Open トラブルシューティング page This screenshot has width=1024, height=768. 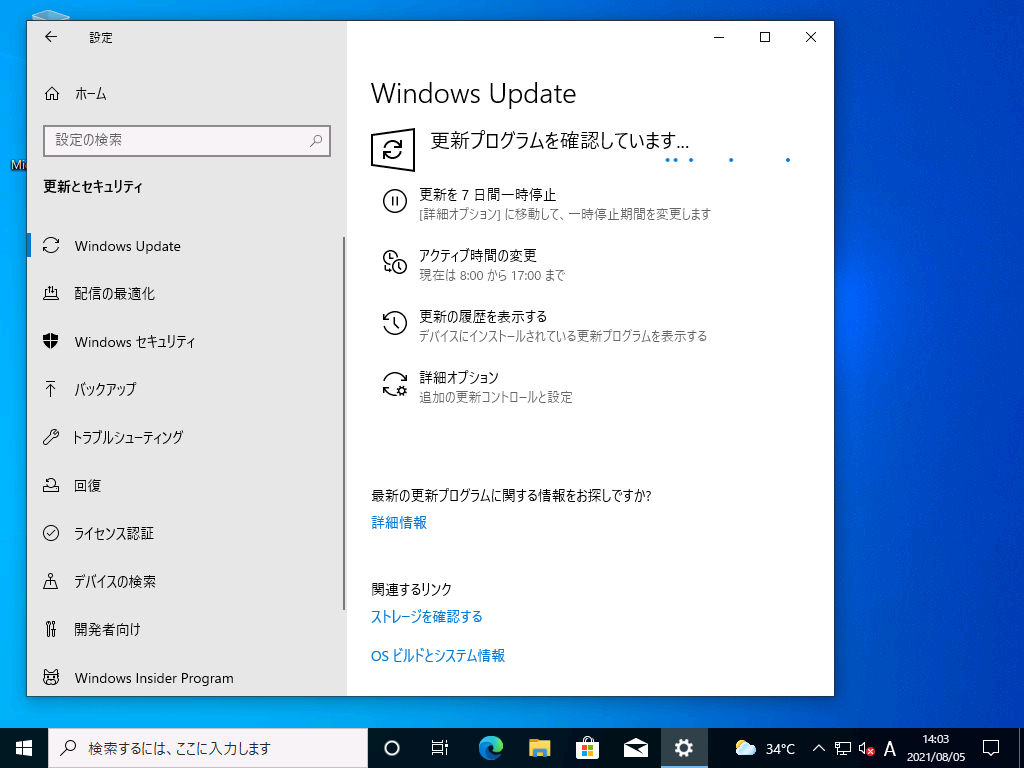pyautogui.click(x=186, y=438)
